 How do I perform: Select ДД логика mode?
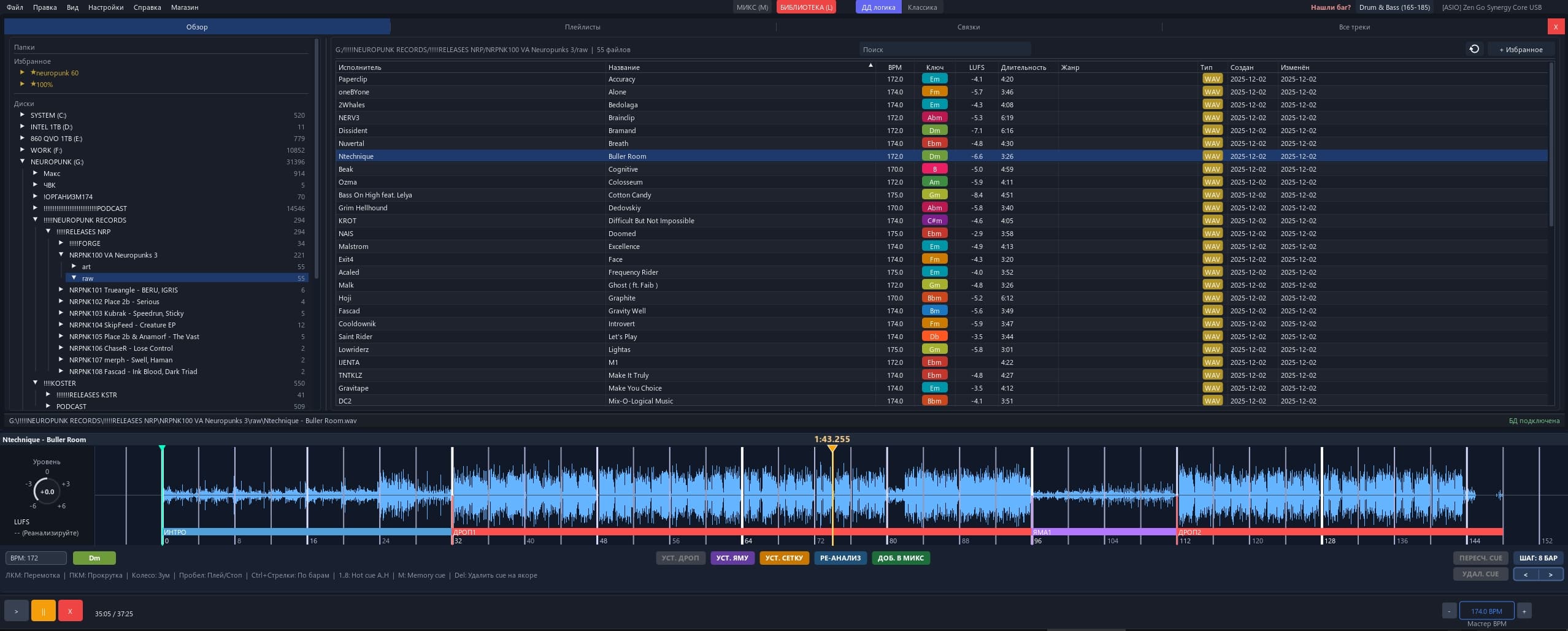coord(878,7)
